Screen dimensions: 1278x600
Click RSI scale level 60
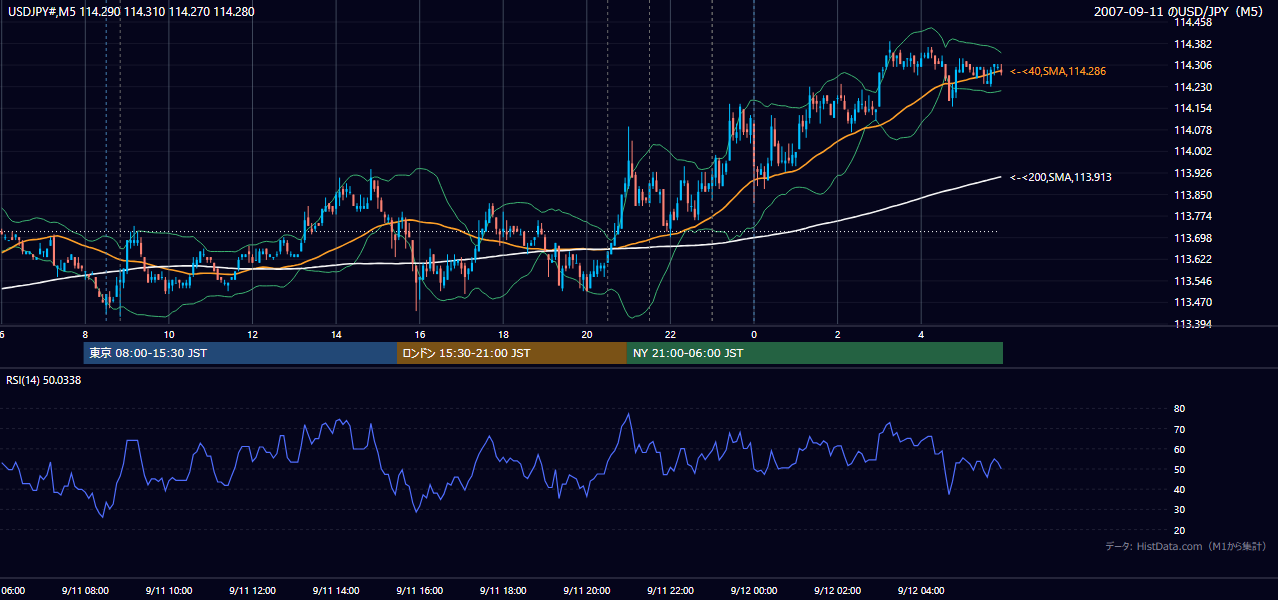(1179, 449)
